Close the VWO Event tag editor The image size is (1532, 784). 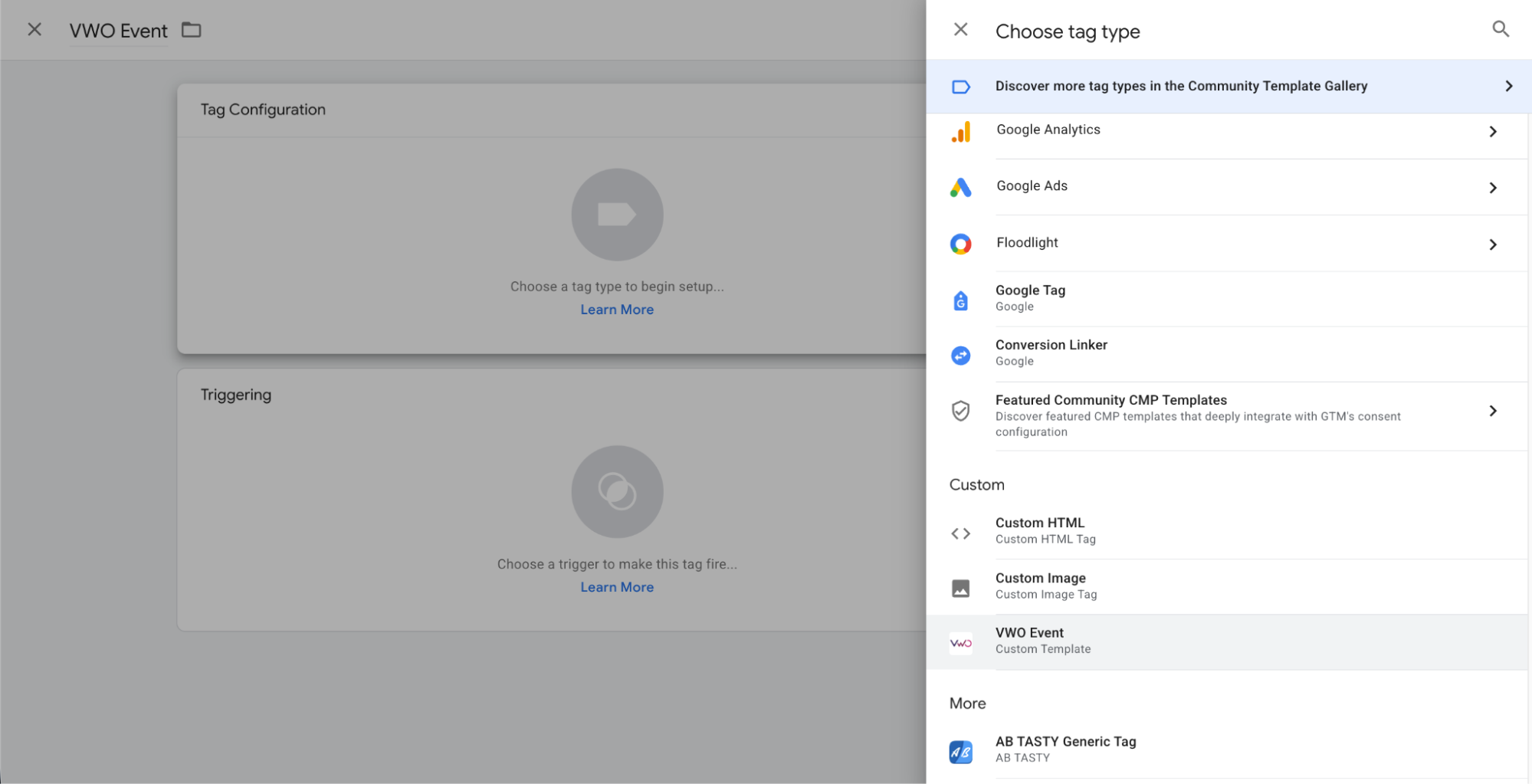click(34, 30)
